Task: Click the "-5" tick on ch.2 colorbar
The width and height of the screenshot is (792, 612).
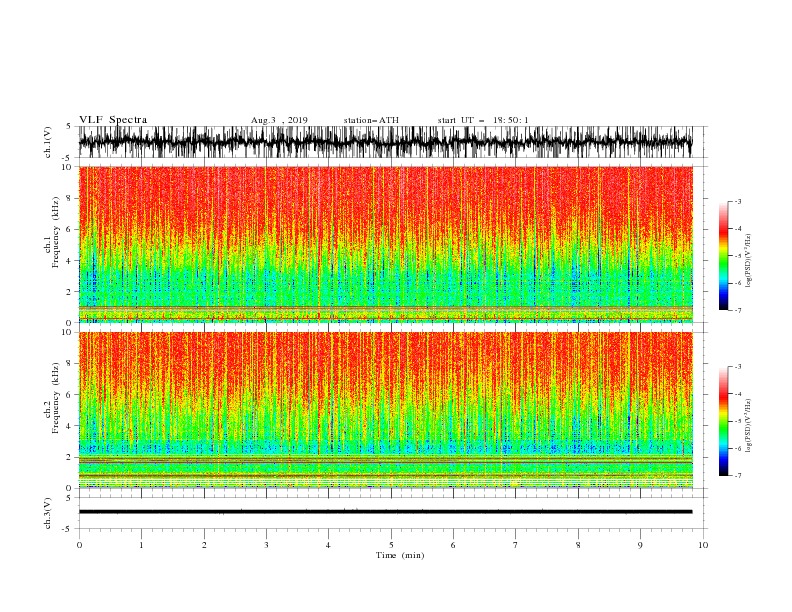Action: [x=737, y=421]
